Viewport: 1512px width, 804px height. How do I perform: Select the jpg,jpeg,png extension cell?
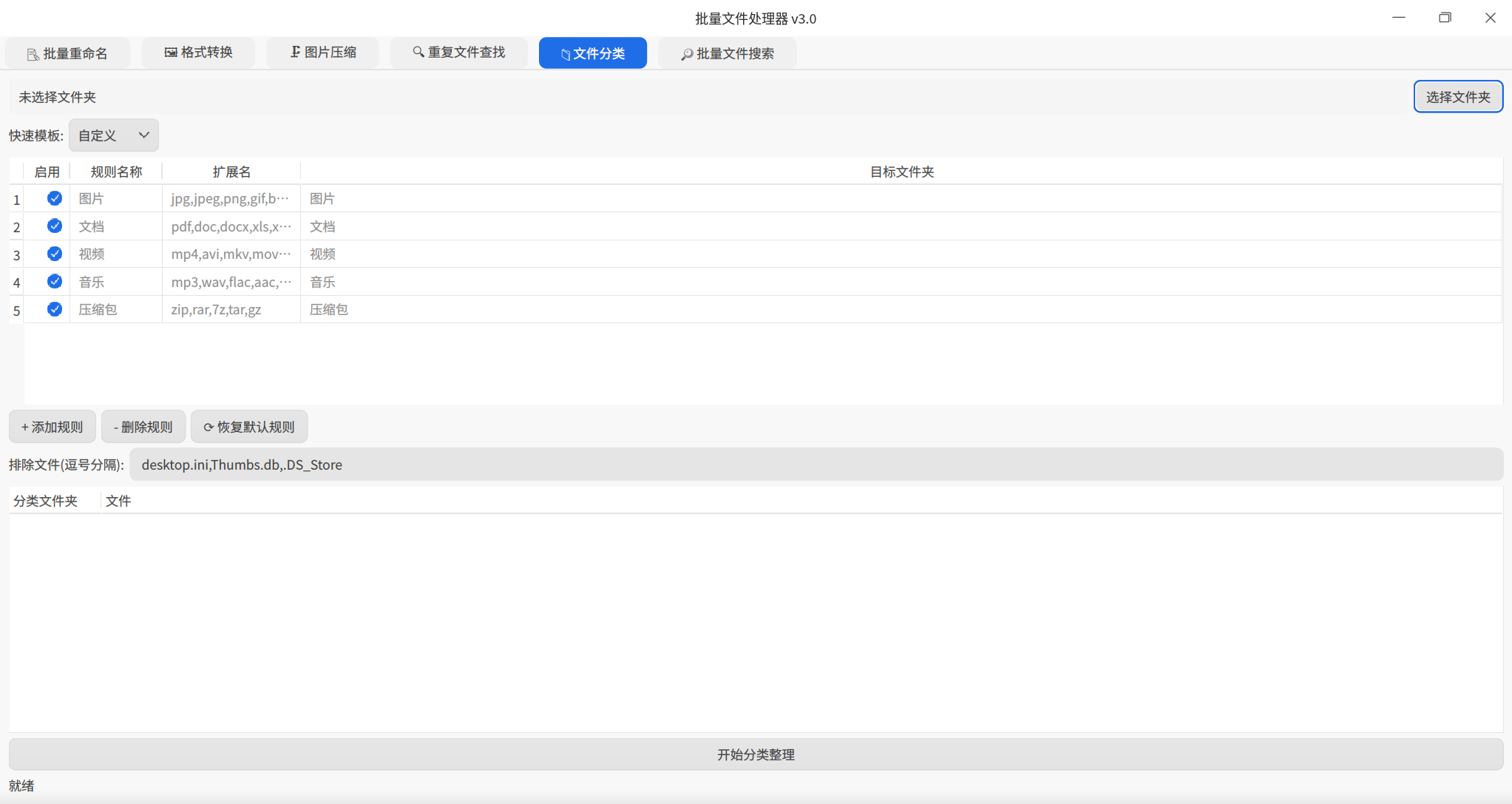231,198
